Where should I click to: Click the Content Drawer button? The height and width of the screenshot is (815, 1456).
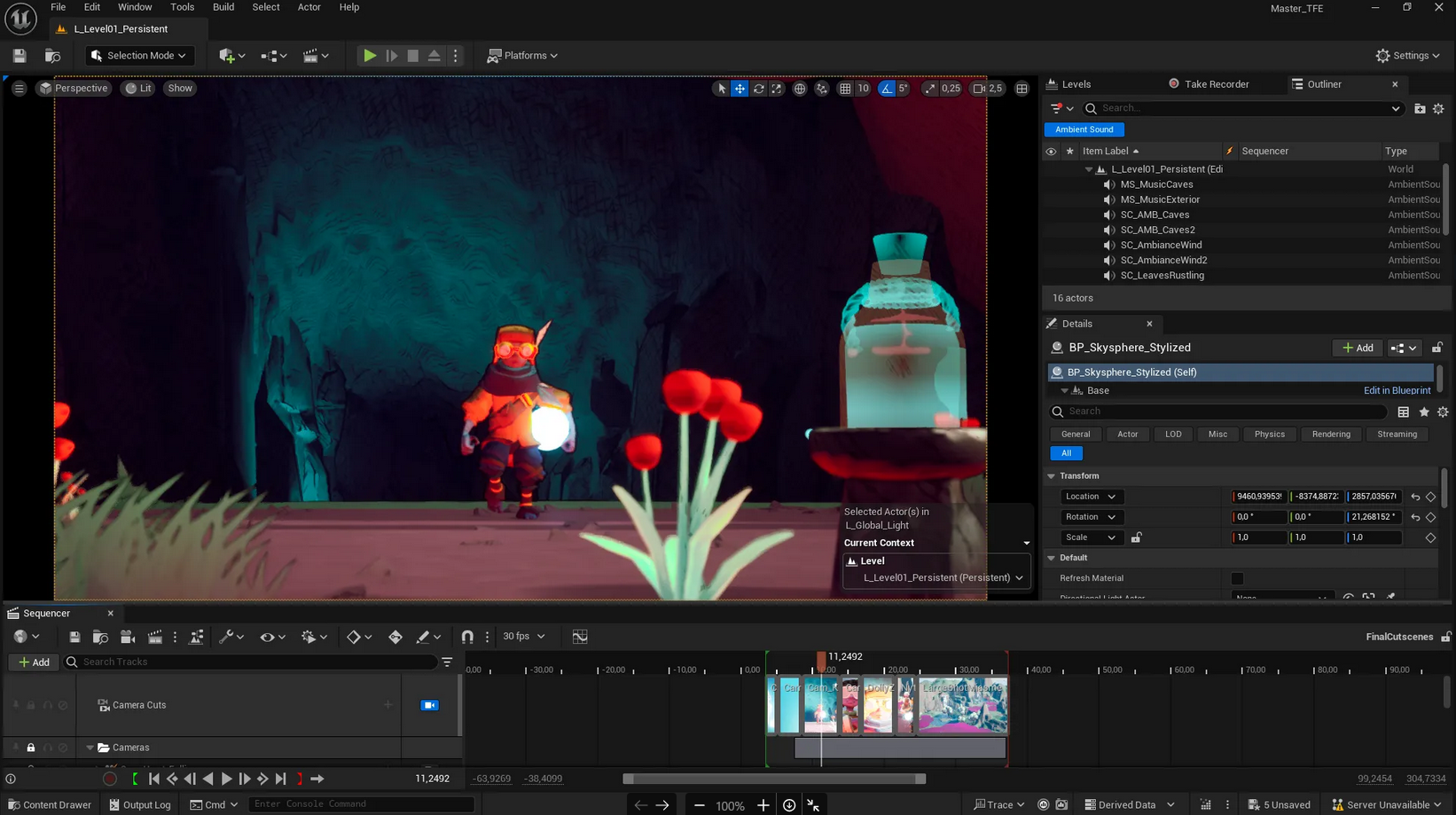[50, 804]
